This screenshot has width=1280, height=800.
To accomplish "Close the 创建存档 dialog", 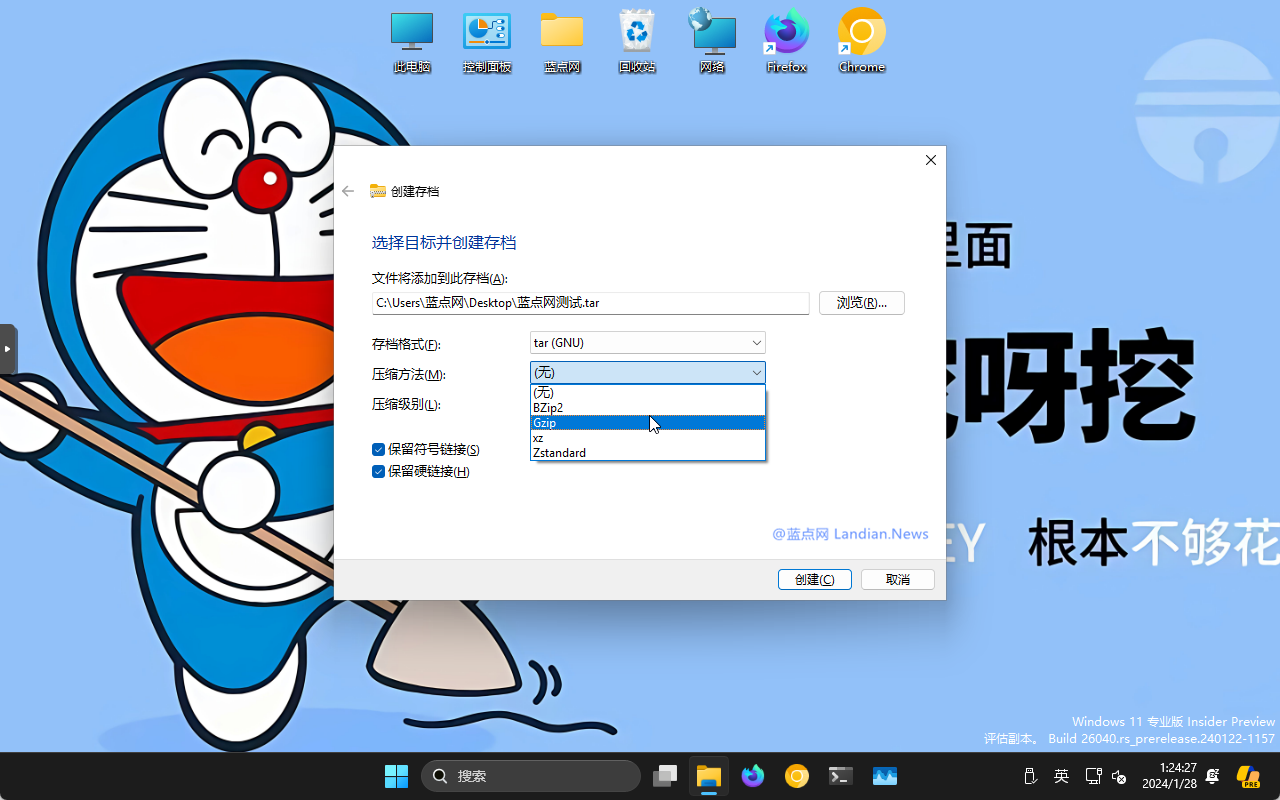I will pyautogui.click(x=931, y=160).
